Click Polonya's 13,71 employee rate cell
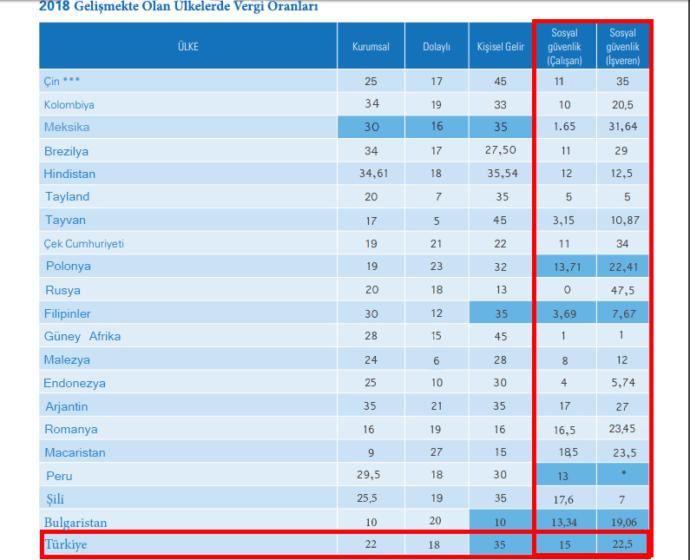This screenshot has width=690, height=560. [x=565, y=267]
